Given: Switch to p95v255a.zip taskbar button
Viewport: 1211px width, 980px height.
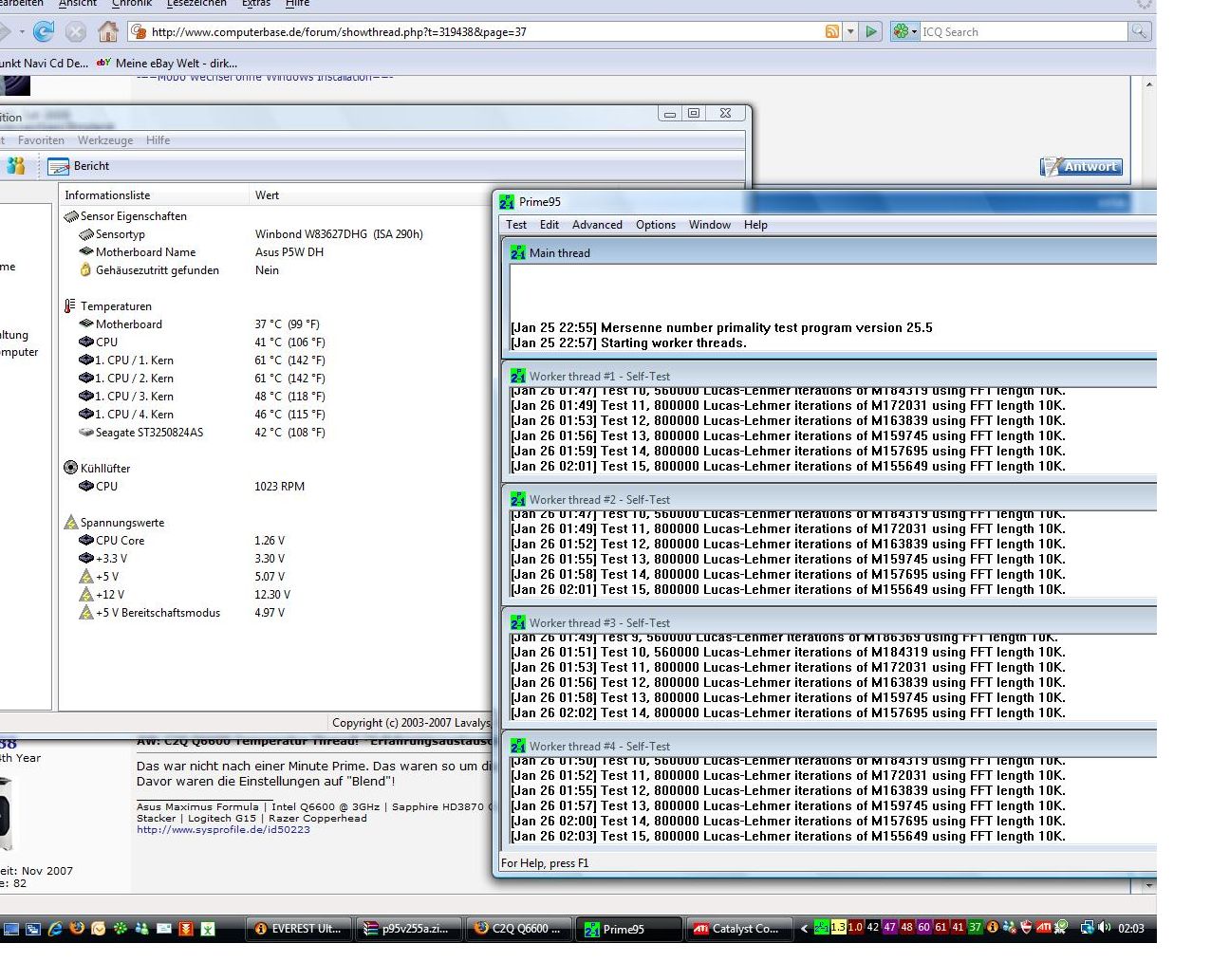Looking at the screenshot, I should pos(410,929).
